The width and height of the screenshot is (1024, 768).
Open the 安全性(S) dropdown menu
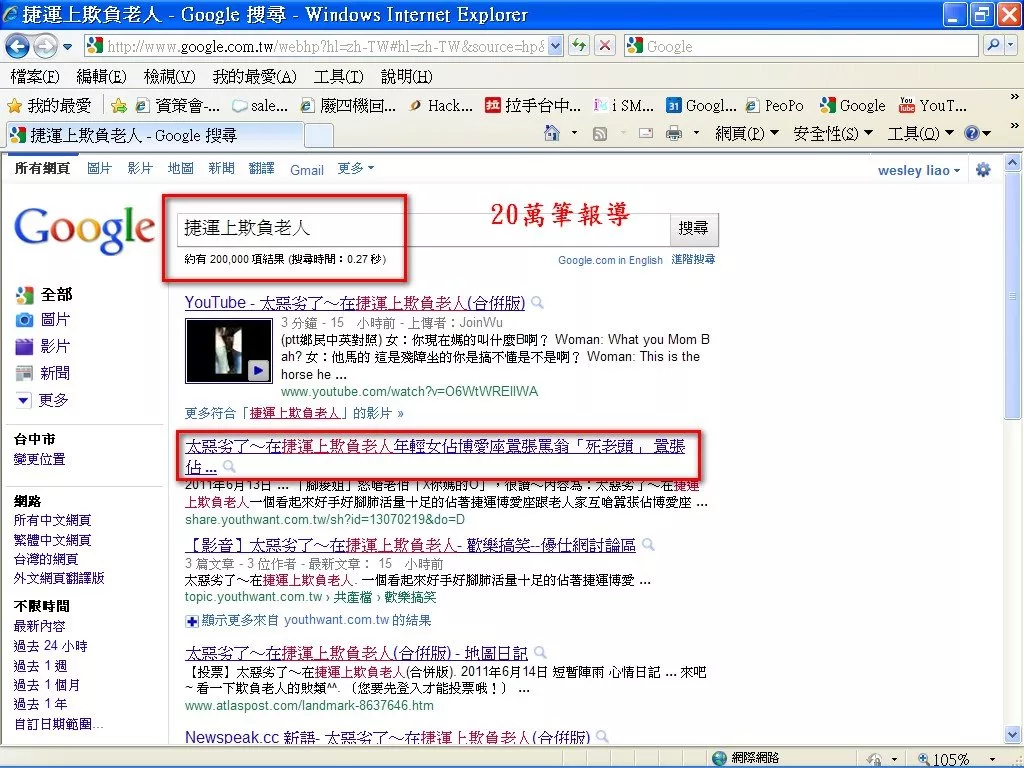coord(833,133)
